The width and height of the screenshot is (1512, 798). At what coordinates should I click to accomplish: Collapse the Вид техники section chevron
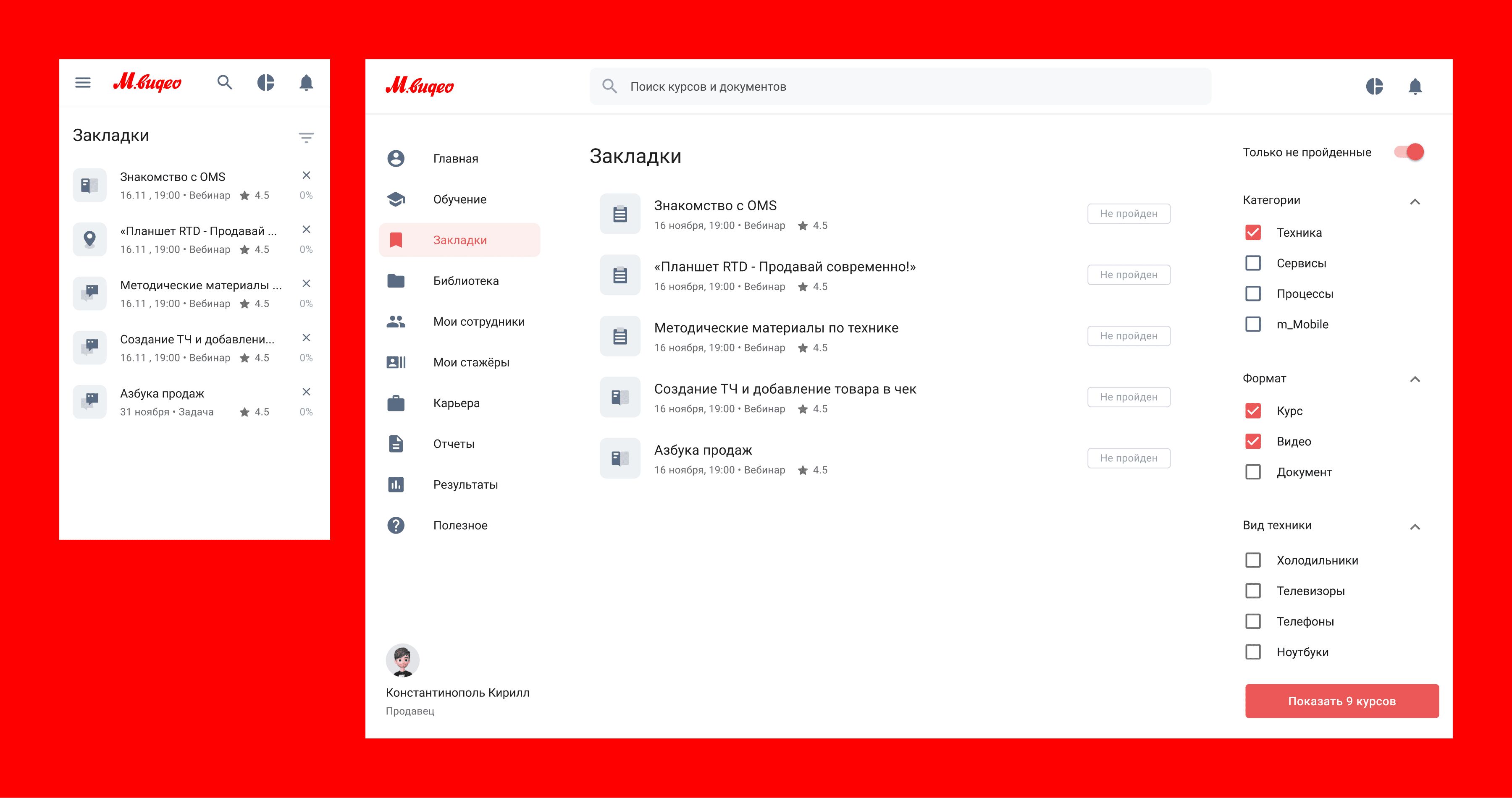(1415, 526)
